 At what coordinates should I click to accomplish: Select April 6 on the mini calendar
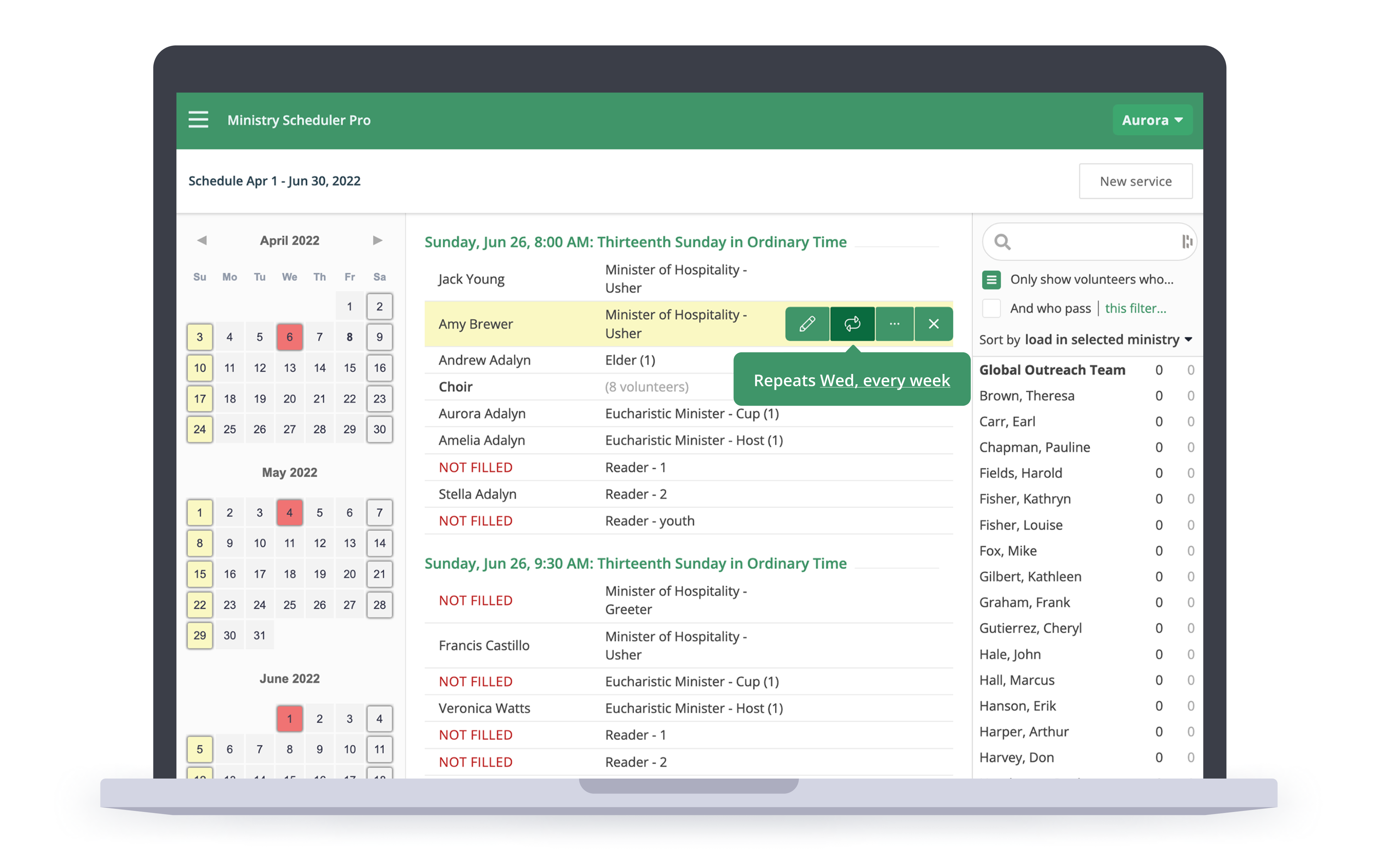290,336
